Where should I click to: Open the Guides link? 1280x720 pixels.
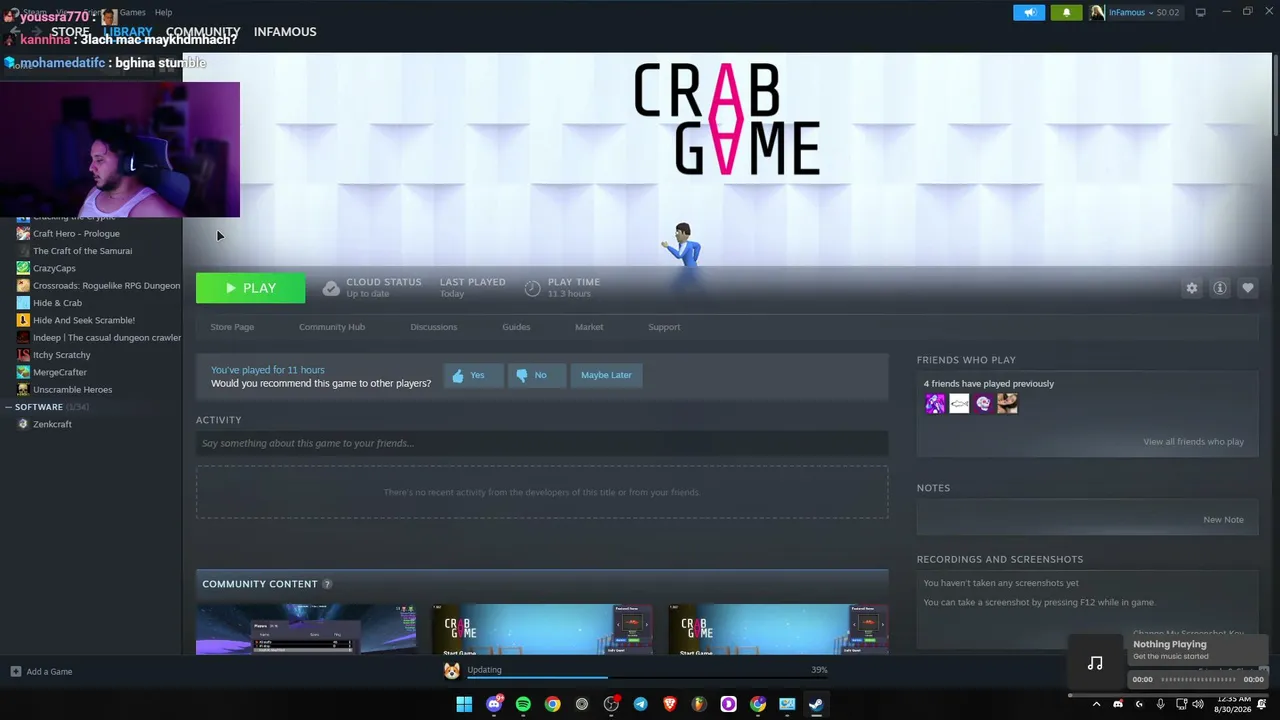(x=516, y=327)
